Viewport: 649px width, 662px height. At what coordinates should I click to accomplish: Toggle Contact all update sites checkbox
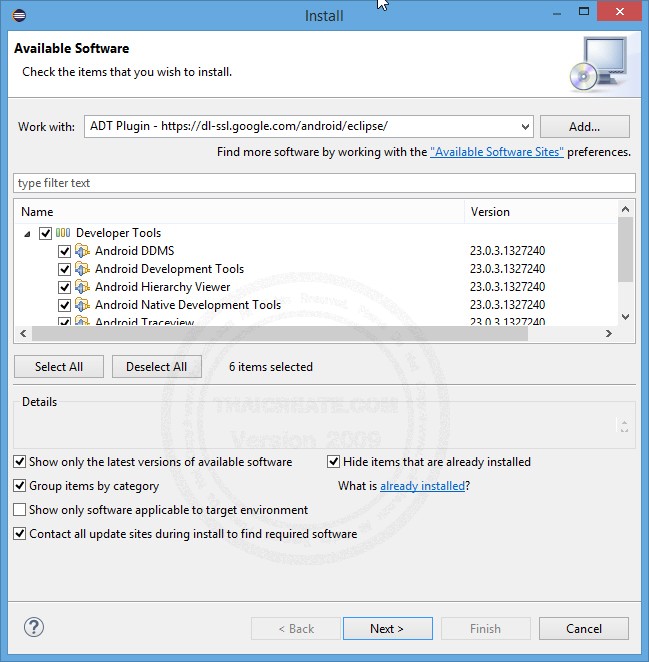(x=19, y=534)
